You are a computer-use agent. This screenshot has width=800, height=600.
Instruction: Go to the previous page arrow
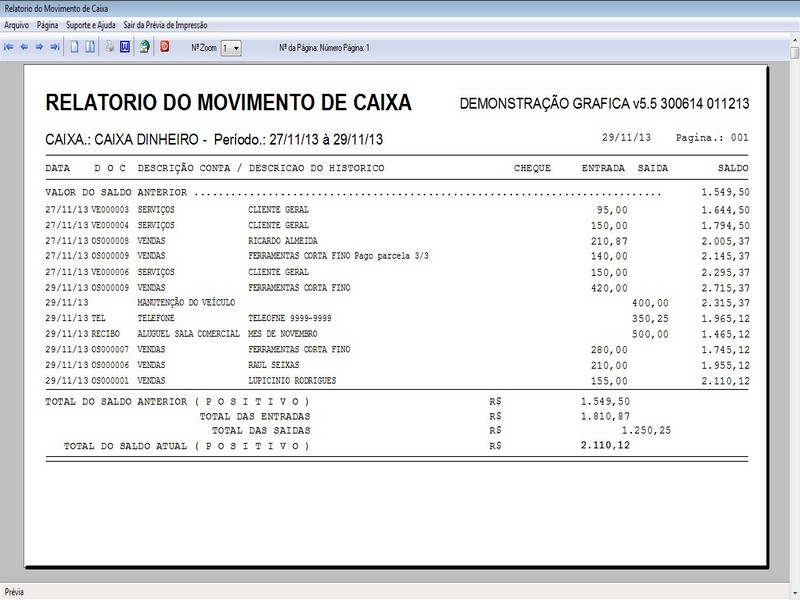pos(25,46)
